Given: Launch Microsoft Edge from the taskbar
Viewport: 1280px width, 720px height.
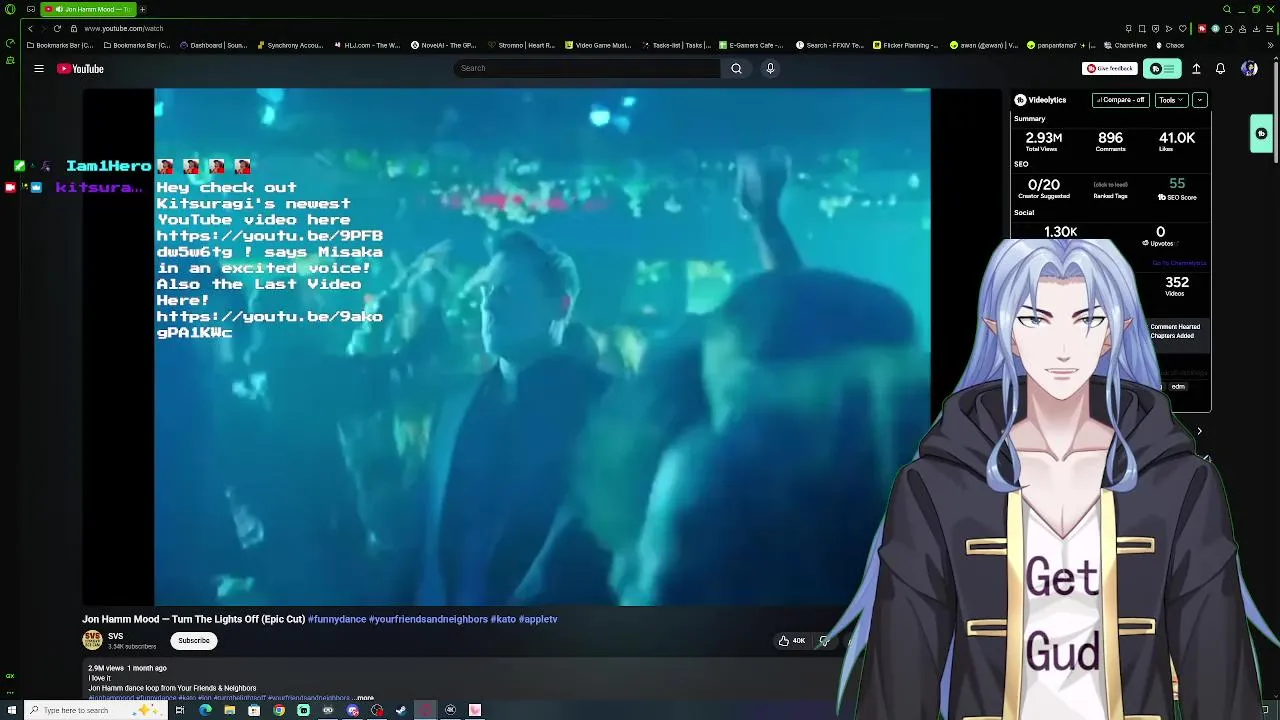Looking at the screenshot, I should pos(205,710).
